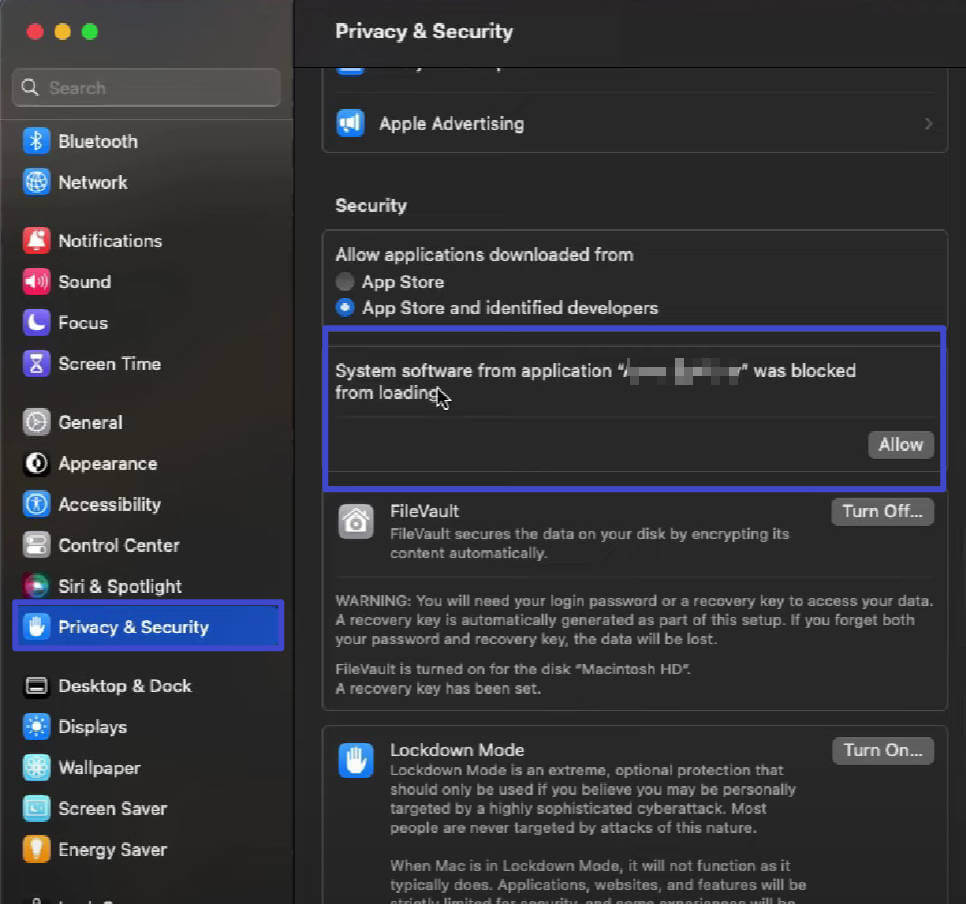Click the Network globe icon

tap(36, 182)
